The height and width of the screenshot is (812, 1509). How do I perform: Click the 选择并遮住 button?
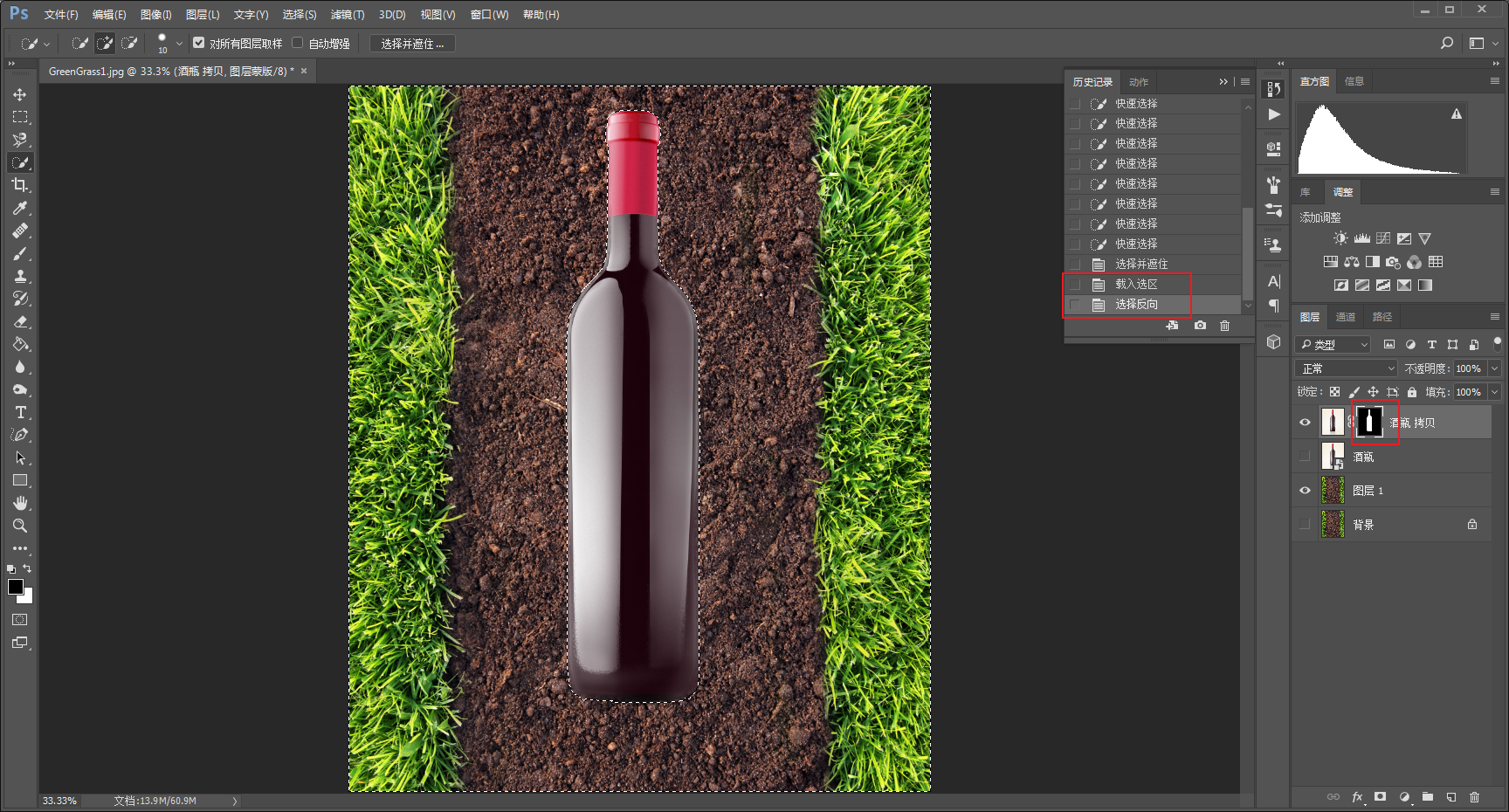(412, 44)
